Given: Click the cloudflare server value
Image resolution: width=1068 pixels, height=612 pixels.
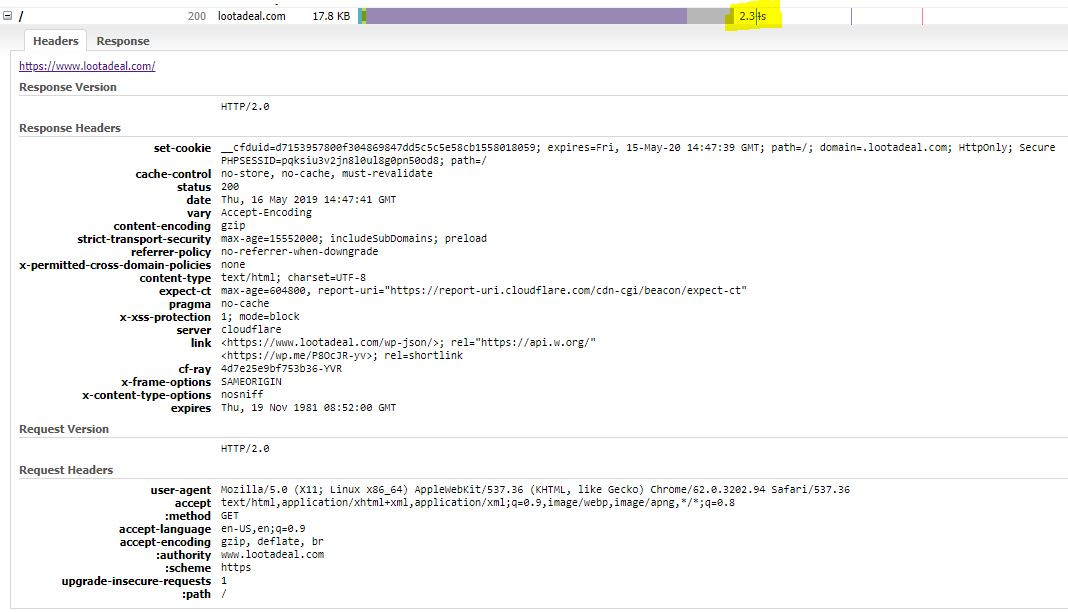Looking at the screenshot, I should pyautogui.click(x=251, y=329).
